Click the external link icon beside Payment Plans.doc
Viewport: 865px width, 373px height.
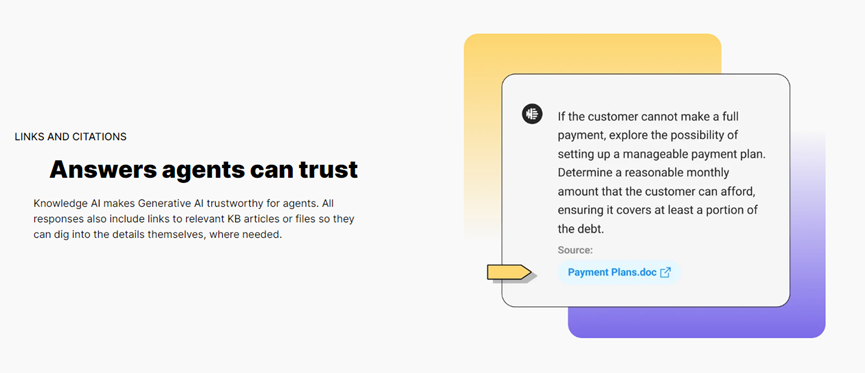666,272
